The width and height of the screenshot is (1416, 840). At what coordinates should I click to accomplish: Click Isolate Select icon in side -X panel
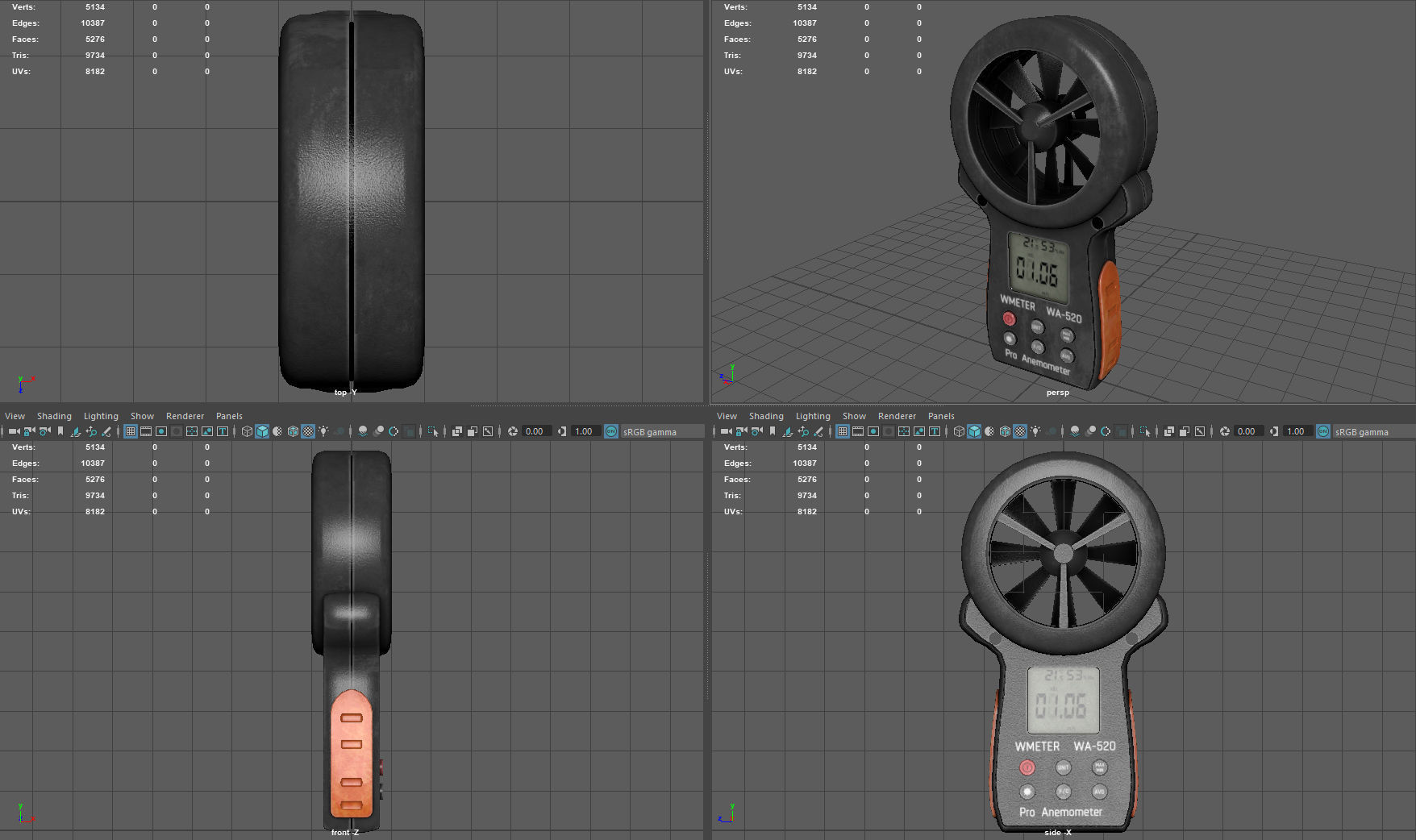[x=1145, y=431]
